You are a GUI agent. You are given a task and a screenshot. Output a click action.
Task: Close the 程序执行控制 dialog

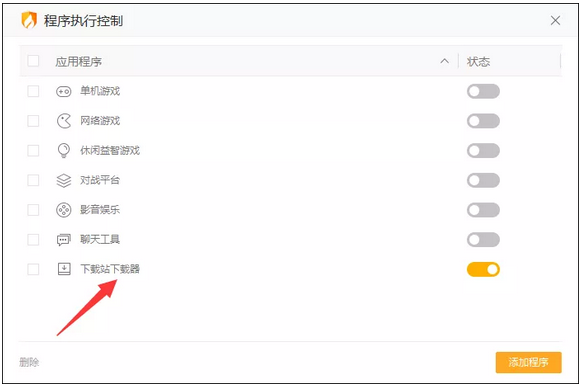[555, 20]
